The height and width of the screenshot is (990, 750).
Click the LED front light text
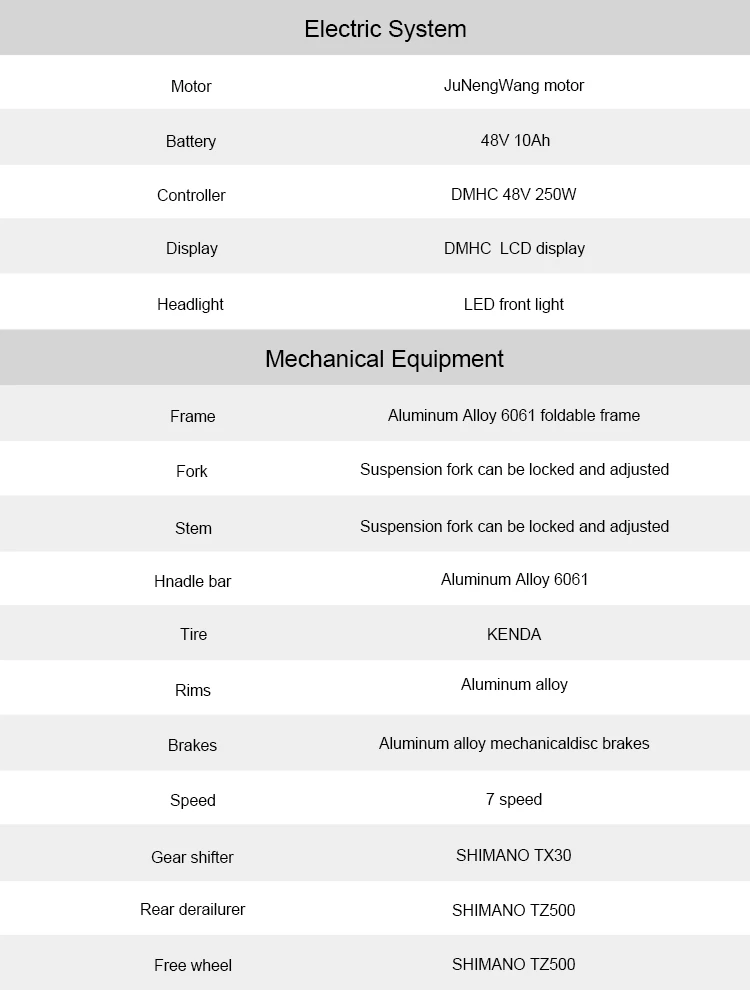pos(513,304)
